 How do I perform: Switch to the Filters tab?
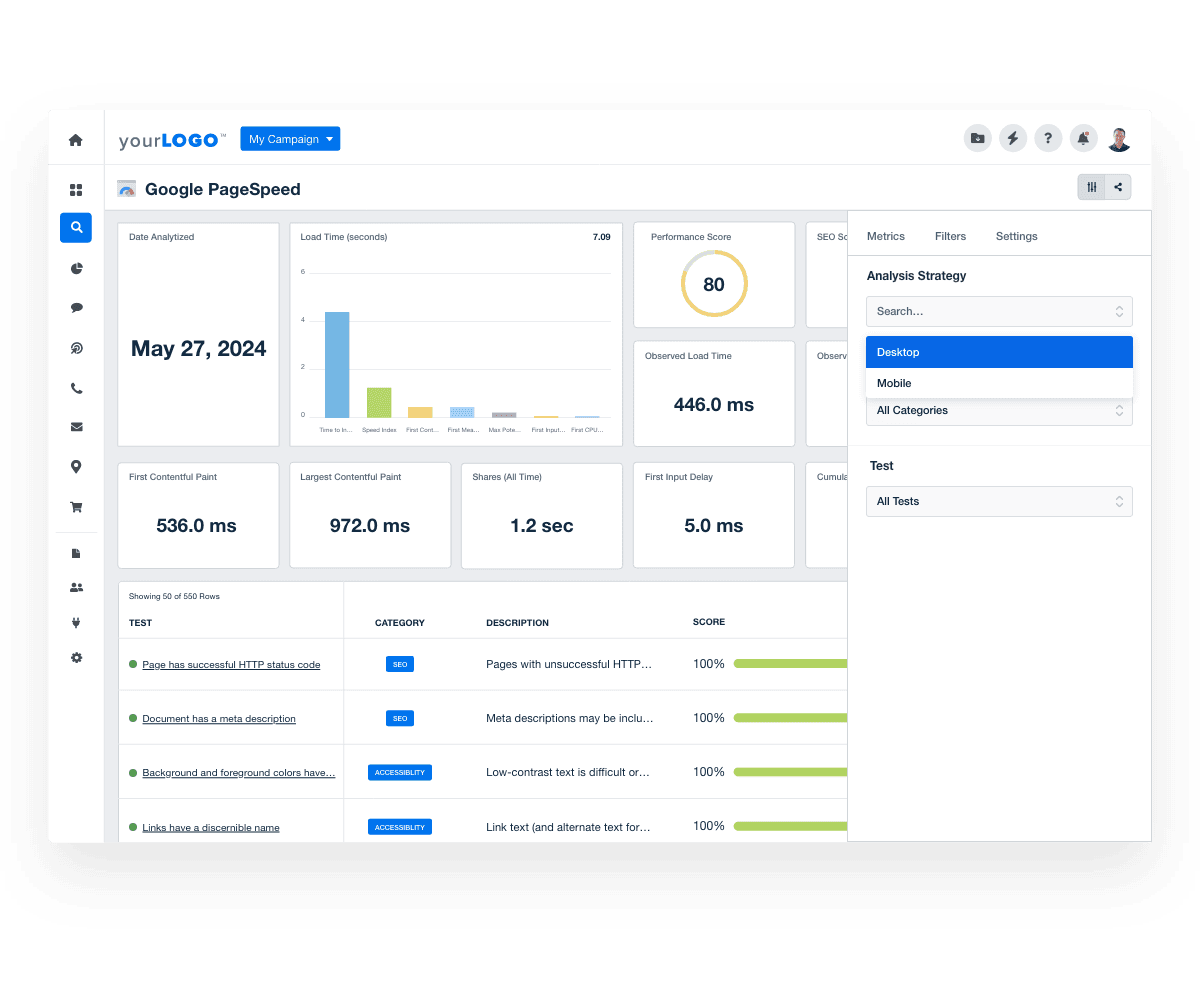950,236
